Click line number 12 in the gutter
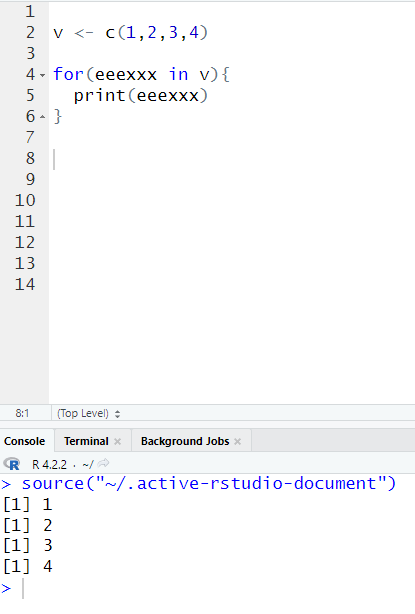Screen dimensions: 415x614 (x=25, y=242)
